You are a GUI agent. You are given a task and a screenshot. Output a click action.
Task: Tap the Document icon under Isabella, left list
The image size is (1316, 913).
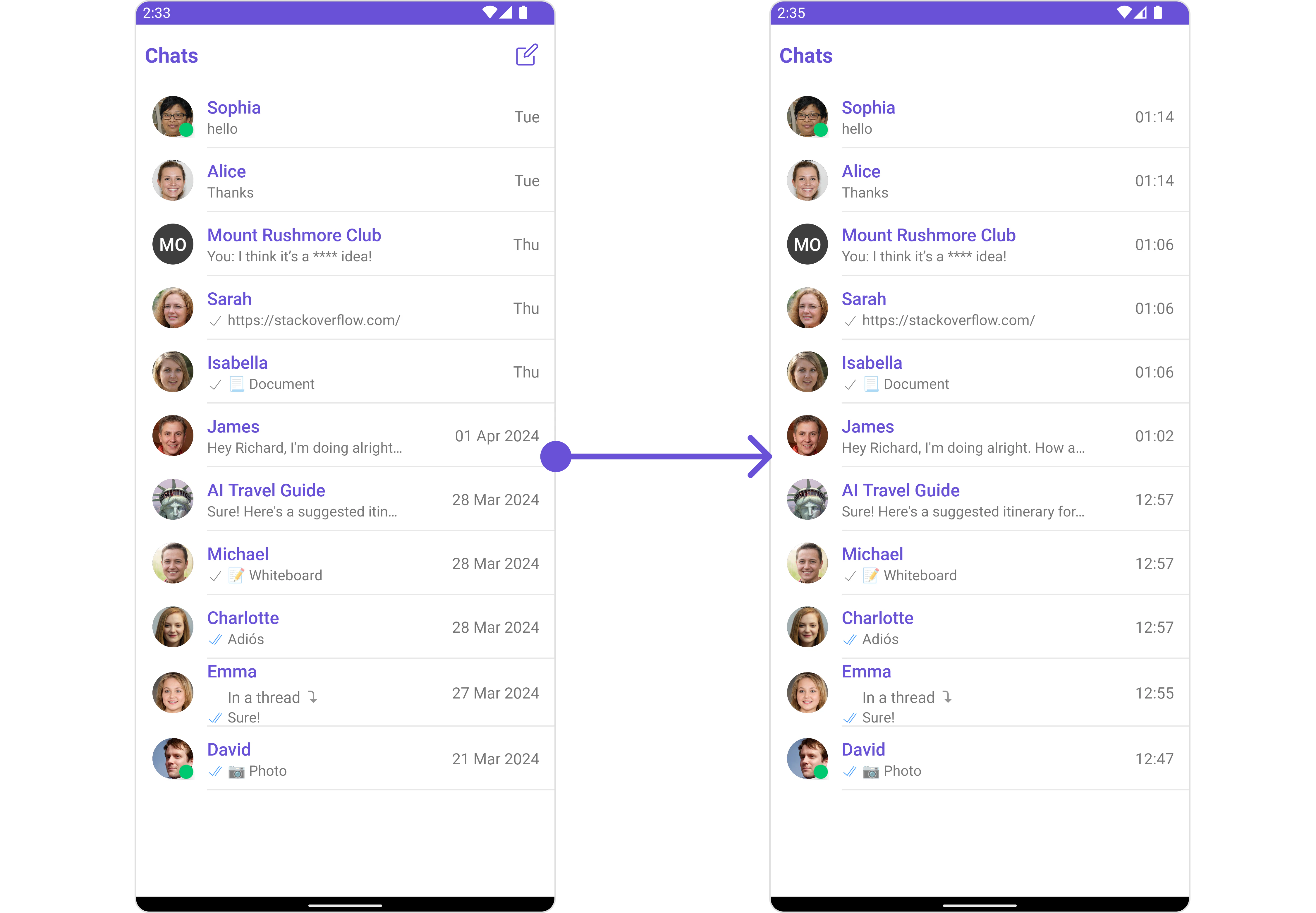click(237, 384)
